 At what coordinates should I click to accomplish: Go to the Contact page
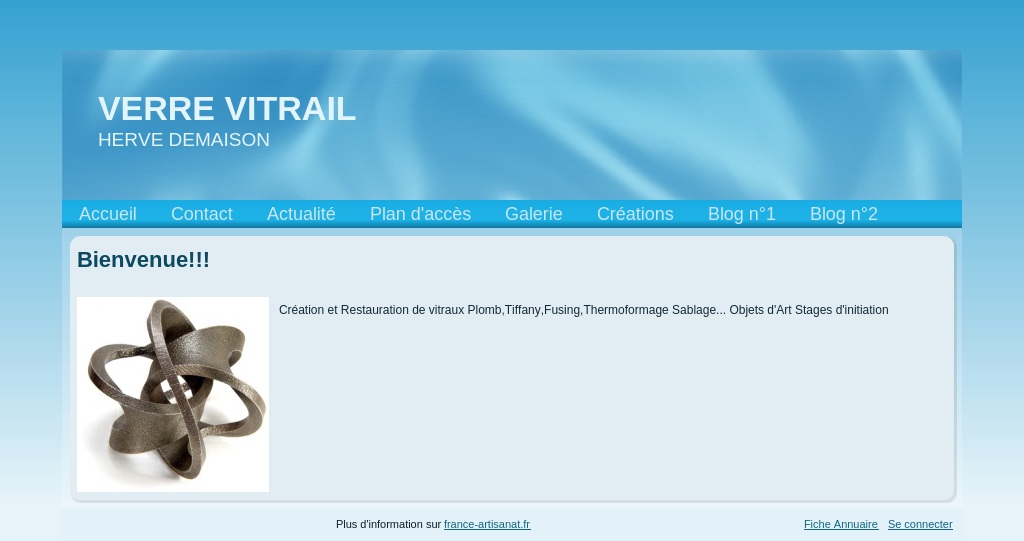tap(202, 214)
